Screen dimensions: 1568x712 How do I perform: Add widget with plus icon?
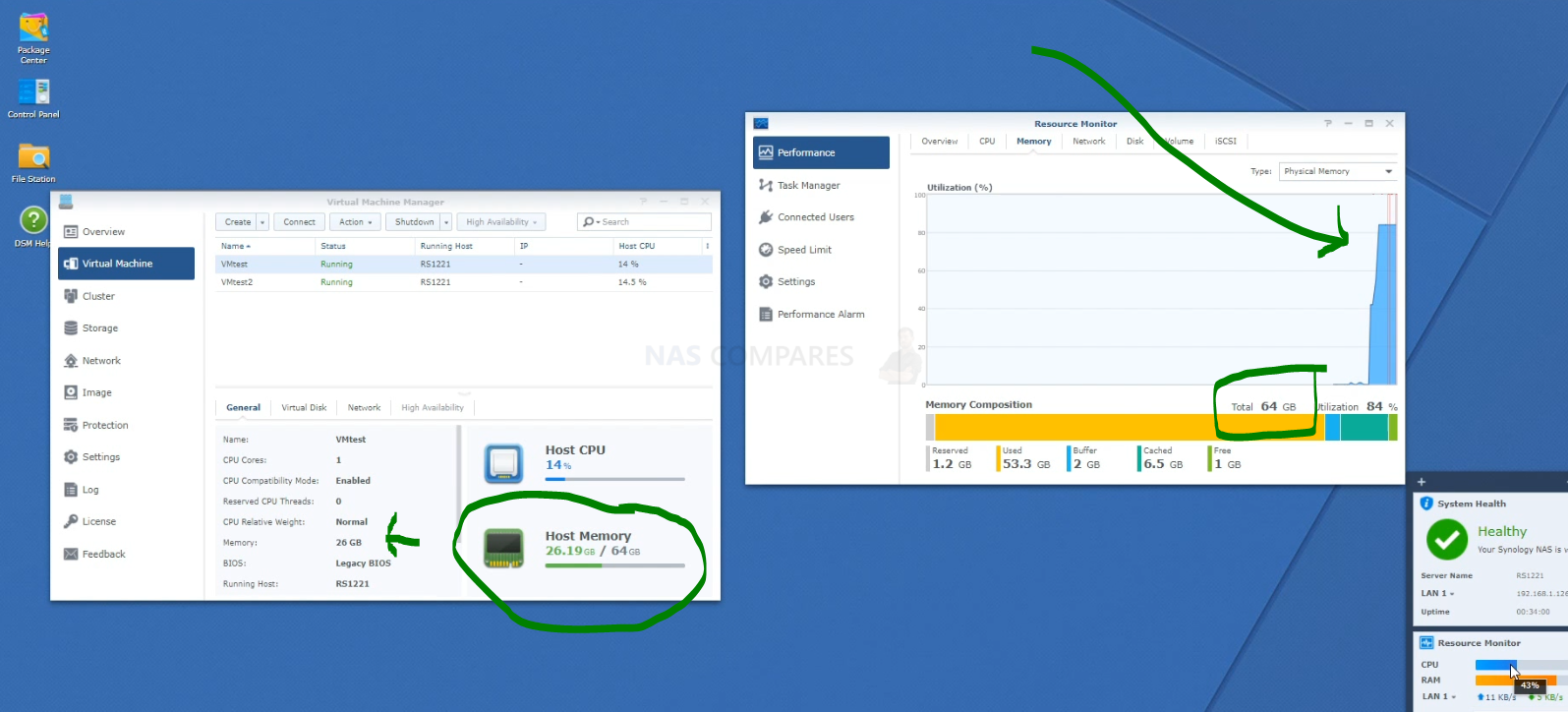tap(1422, 482)
